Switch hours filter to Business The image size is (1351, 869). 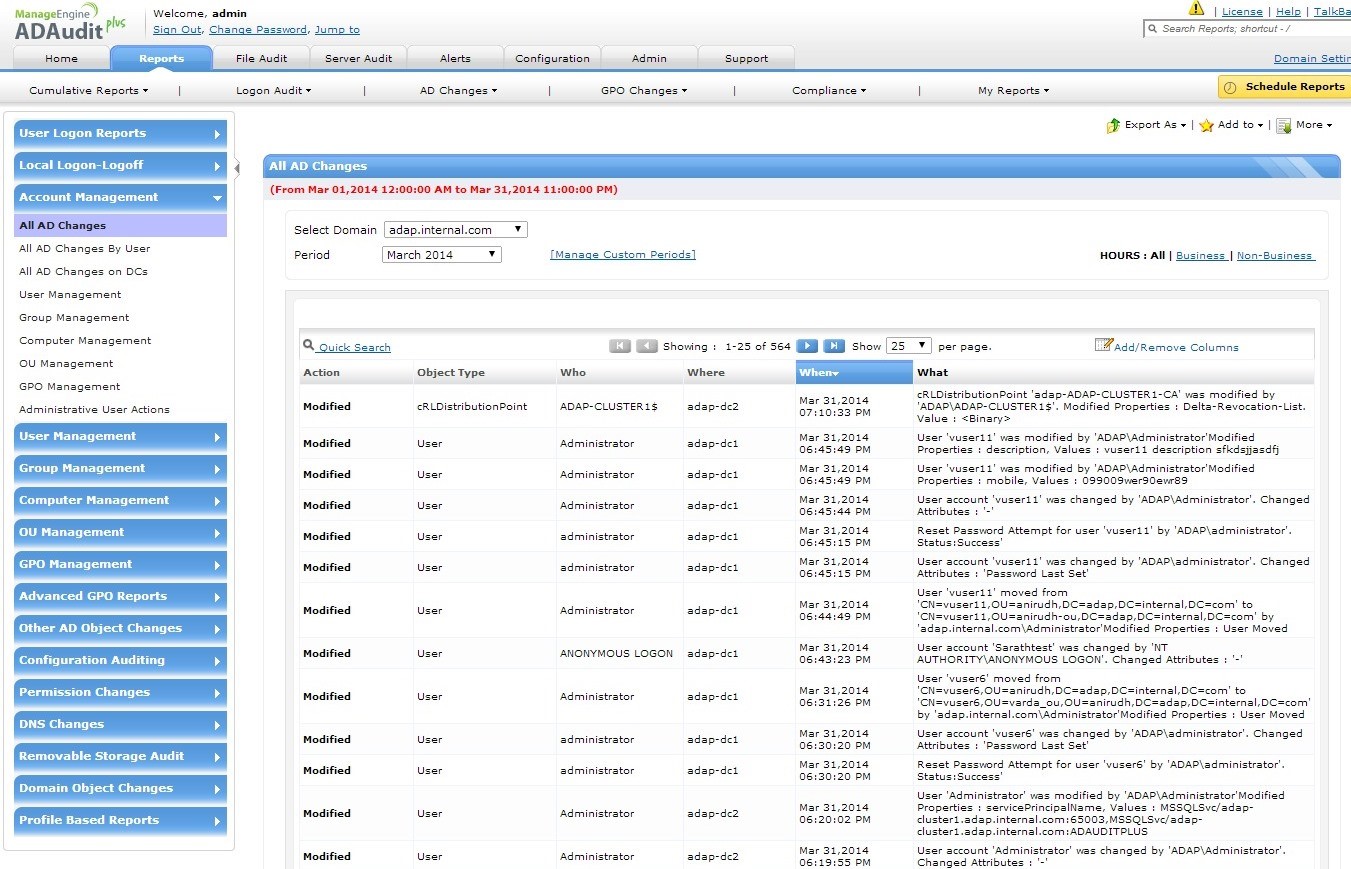point(1200,256)
